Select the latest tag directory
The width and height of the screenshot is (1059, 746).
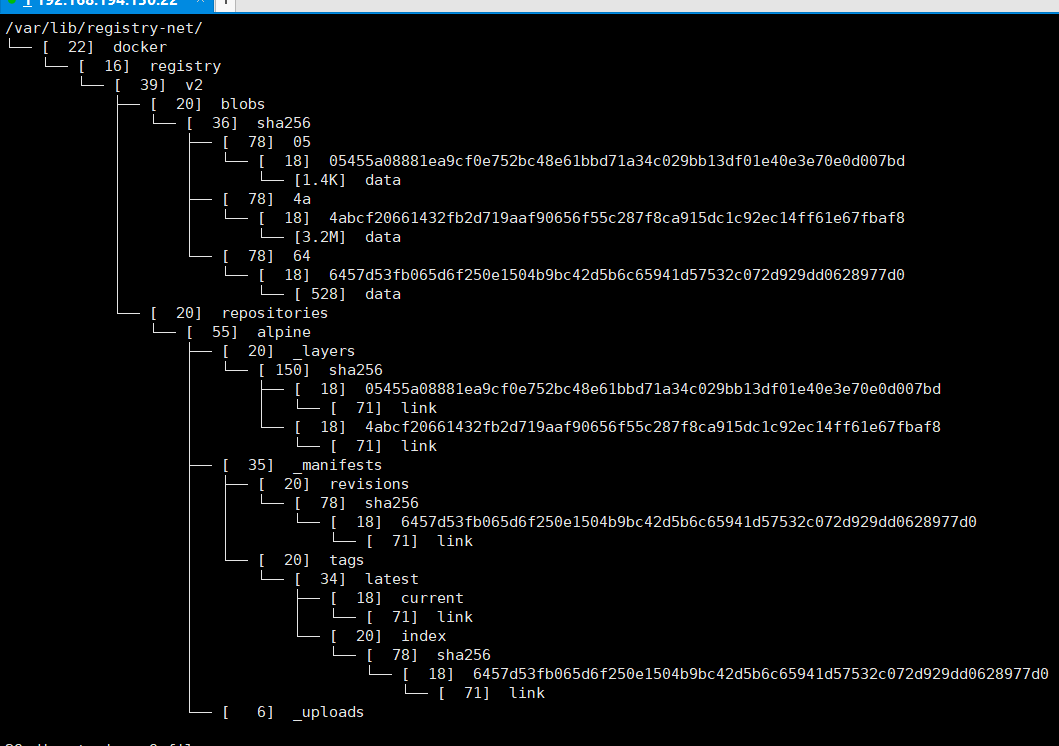click(392, 579)
